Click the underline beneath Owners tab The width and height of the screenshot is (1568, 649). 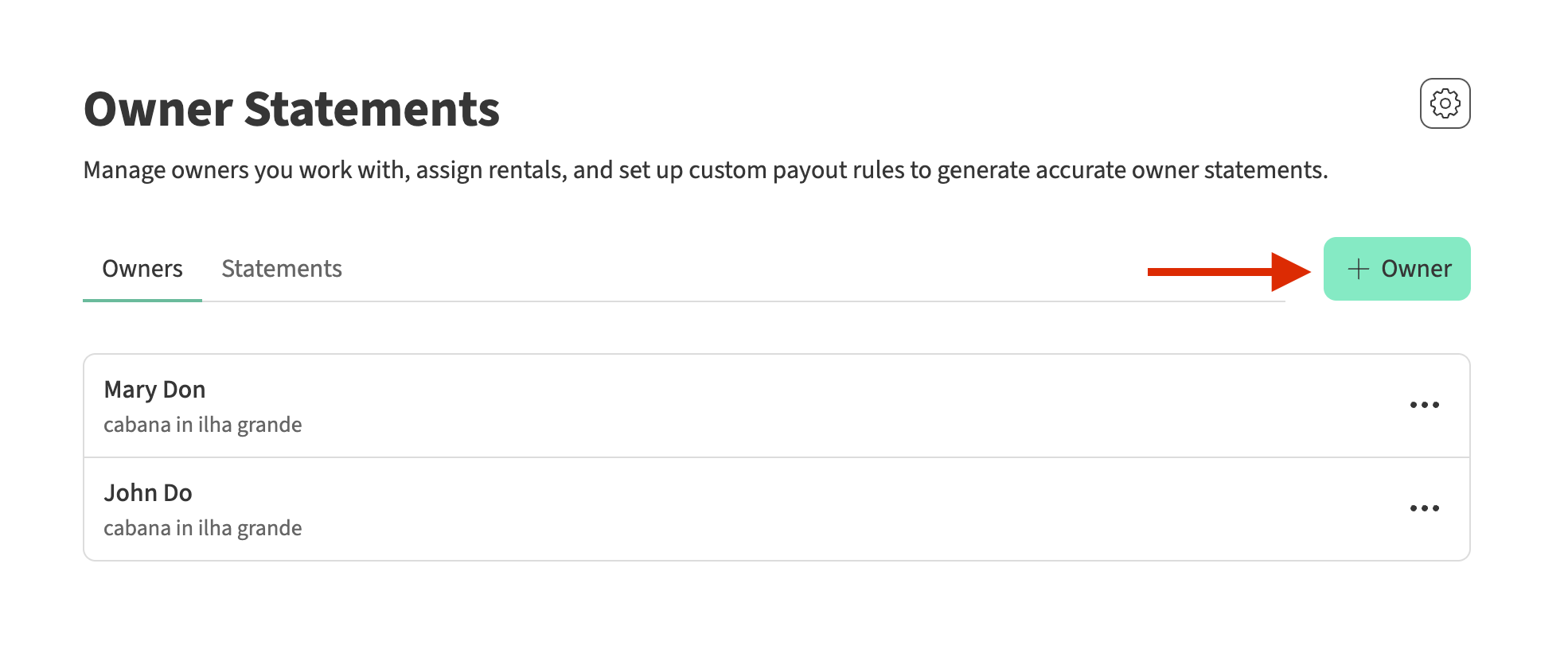142,300
